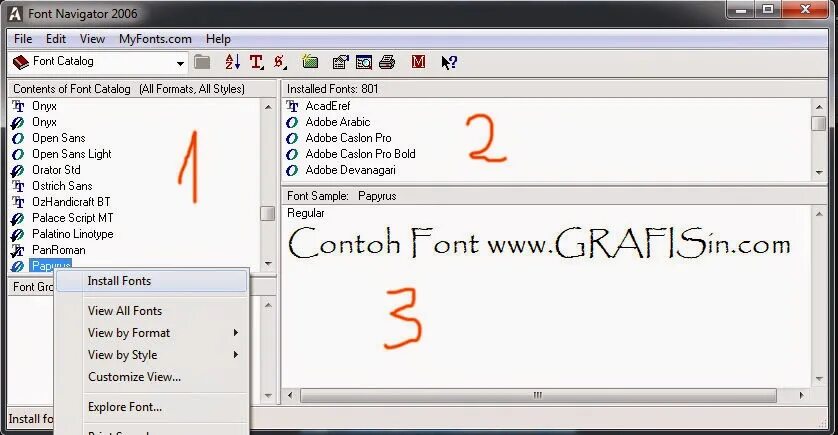Viewport: 838px width, 435px height.
Task: Expand the View by Style submenu
Action: point(236,354)
